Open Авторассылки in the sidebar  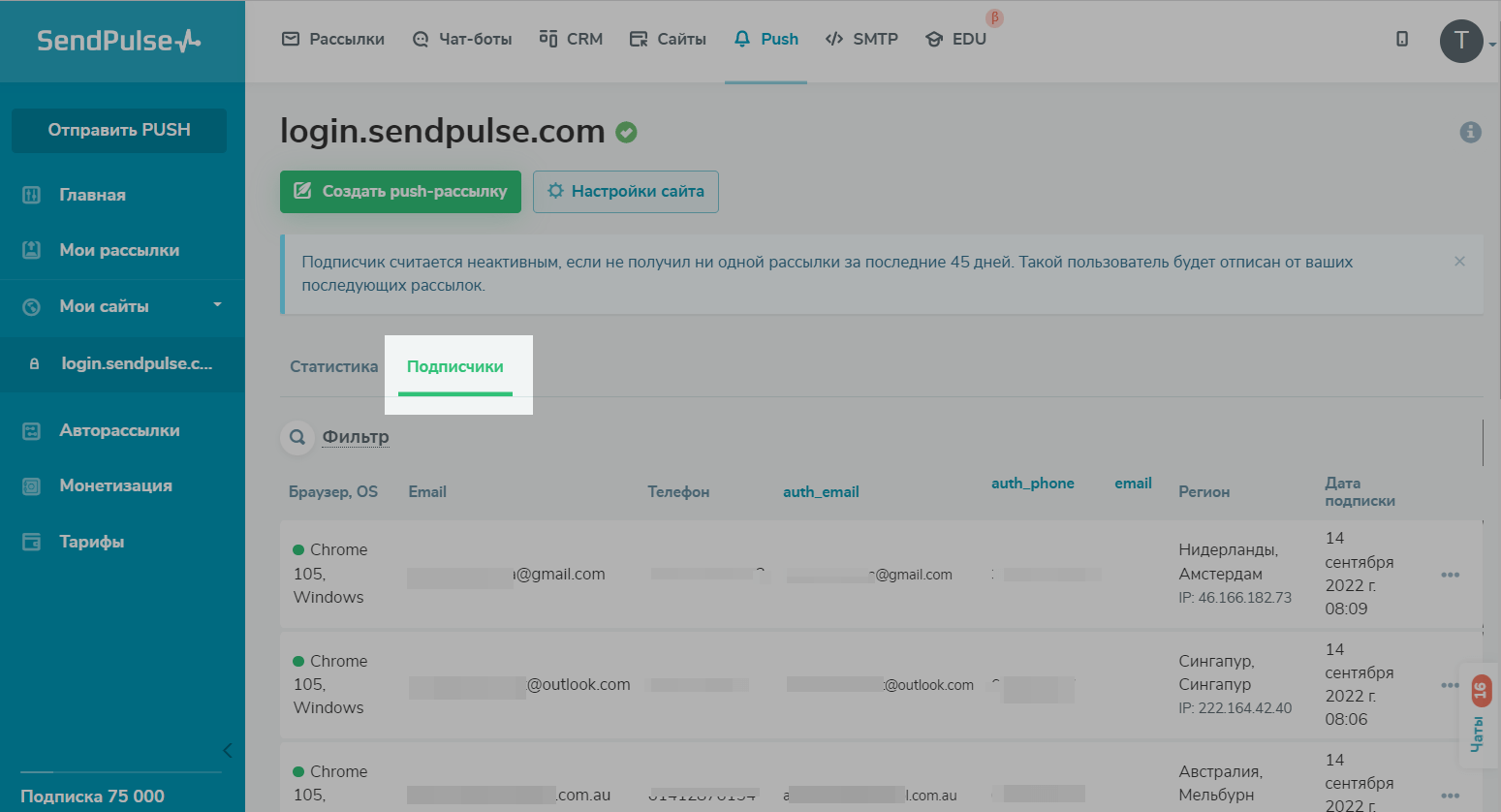(119, 430)
